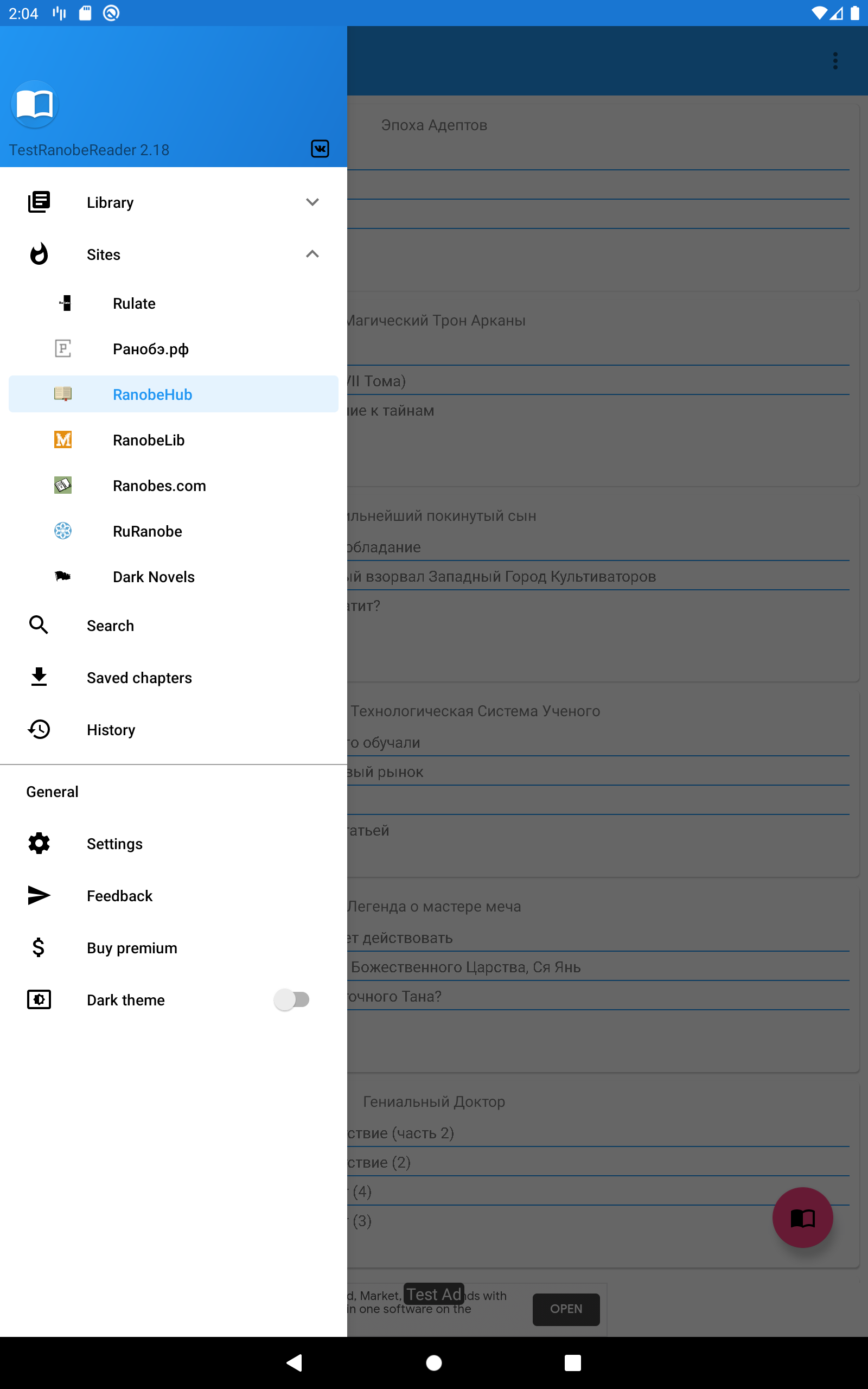Open Saved chapters from the drawer

(x=174, y=677)
